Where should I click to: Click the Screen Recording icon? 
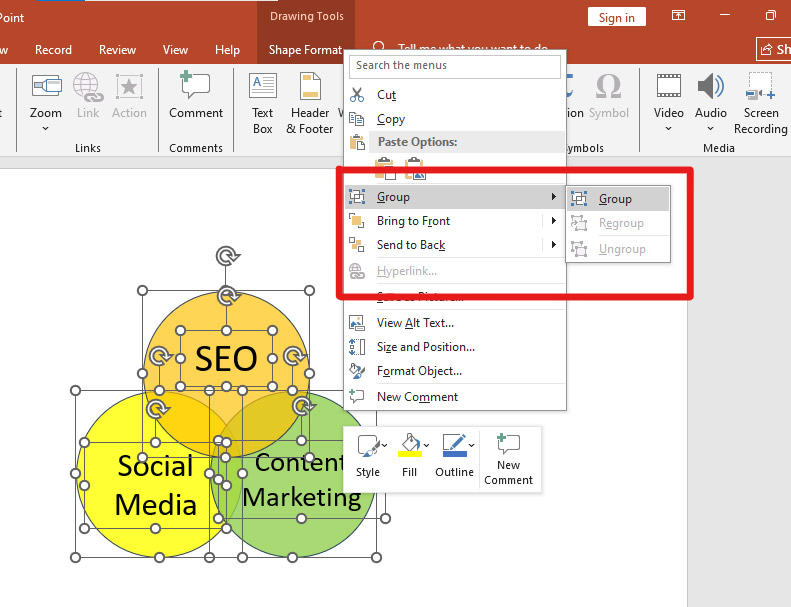[760, 100]
